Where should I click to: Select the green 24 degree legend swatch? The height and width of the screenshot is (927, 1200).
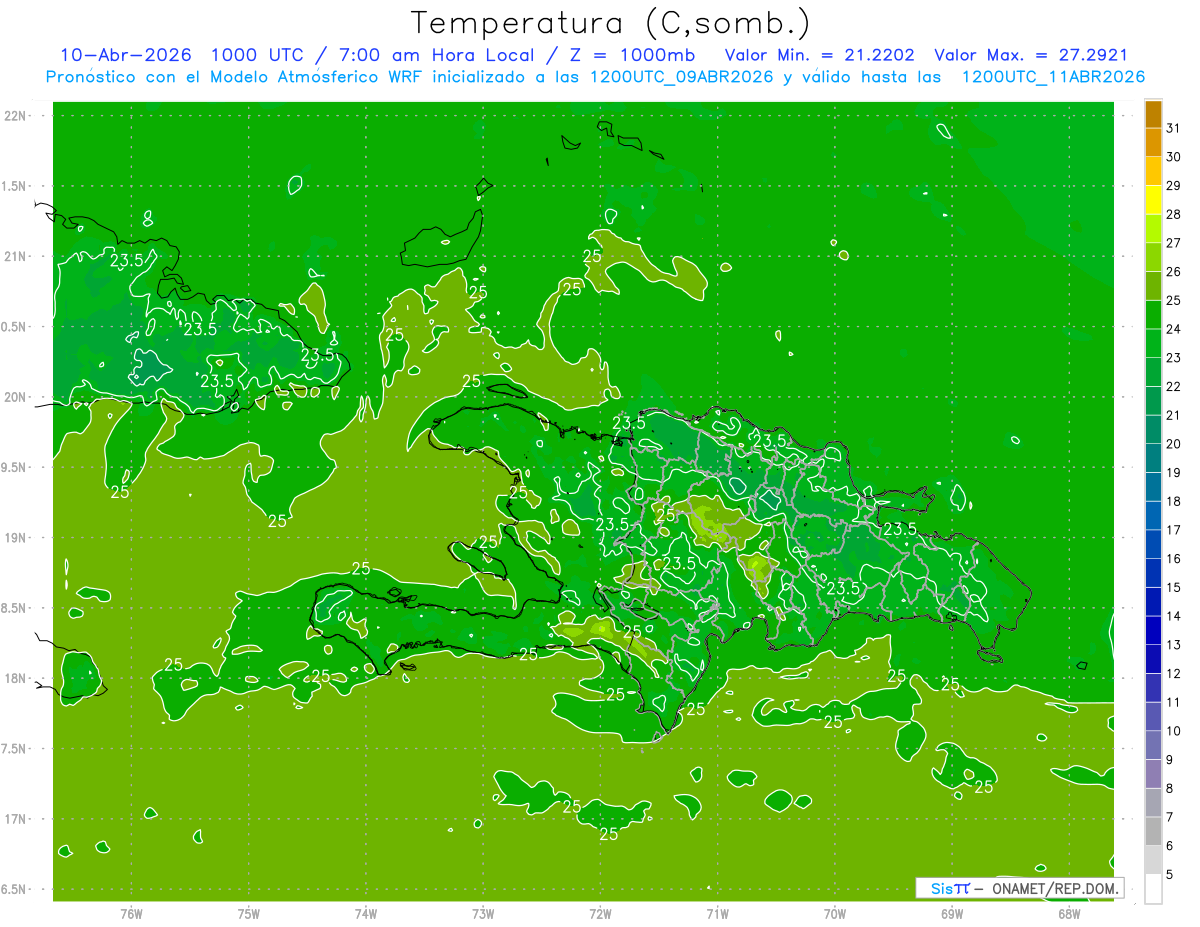pyautogui.click(x=1153, y=316)
